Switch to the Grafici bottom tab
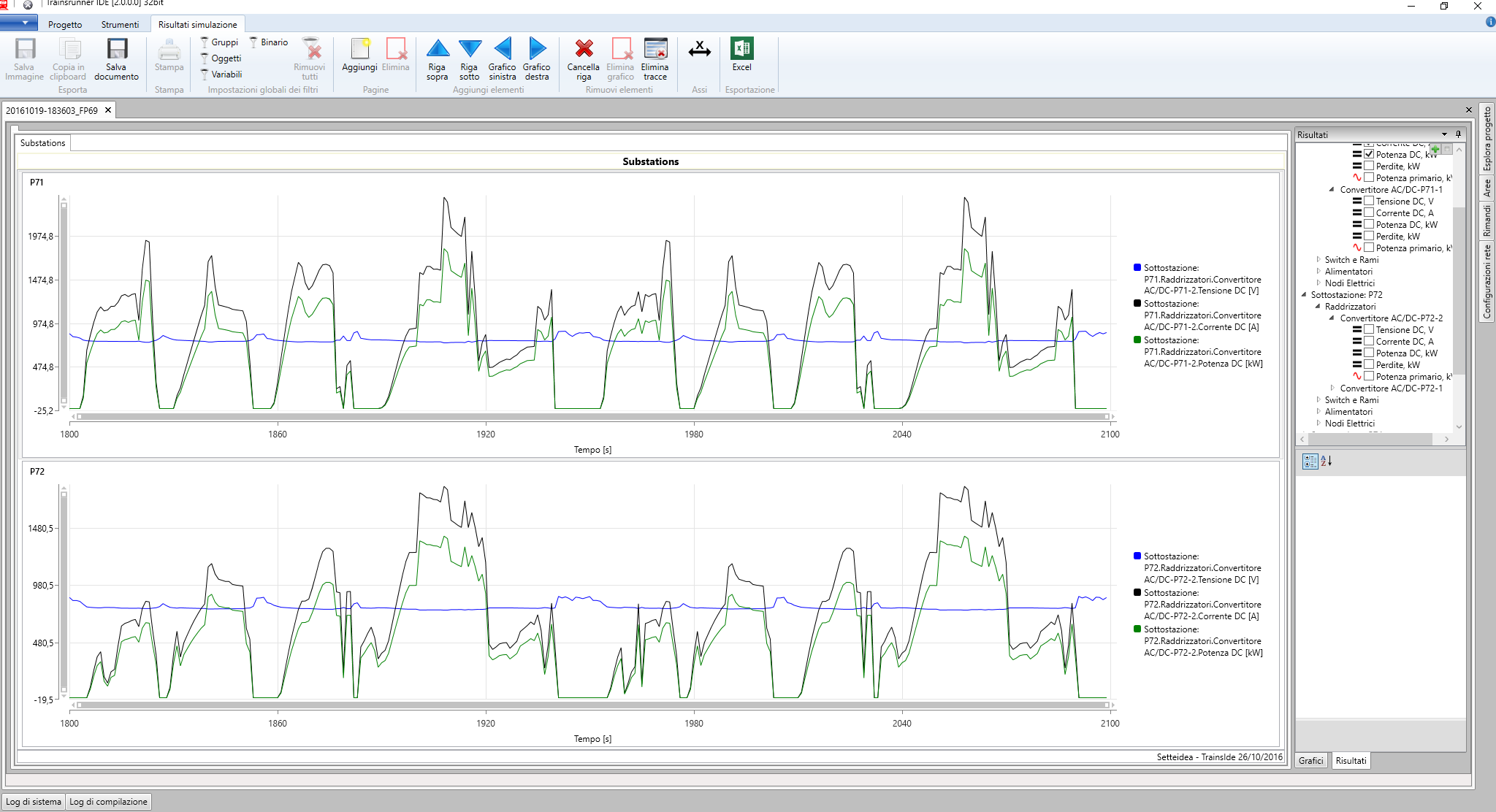This screenshot has width=1496, height=812. (x=1310, y=760)
